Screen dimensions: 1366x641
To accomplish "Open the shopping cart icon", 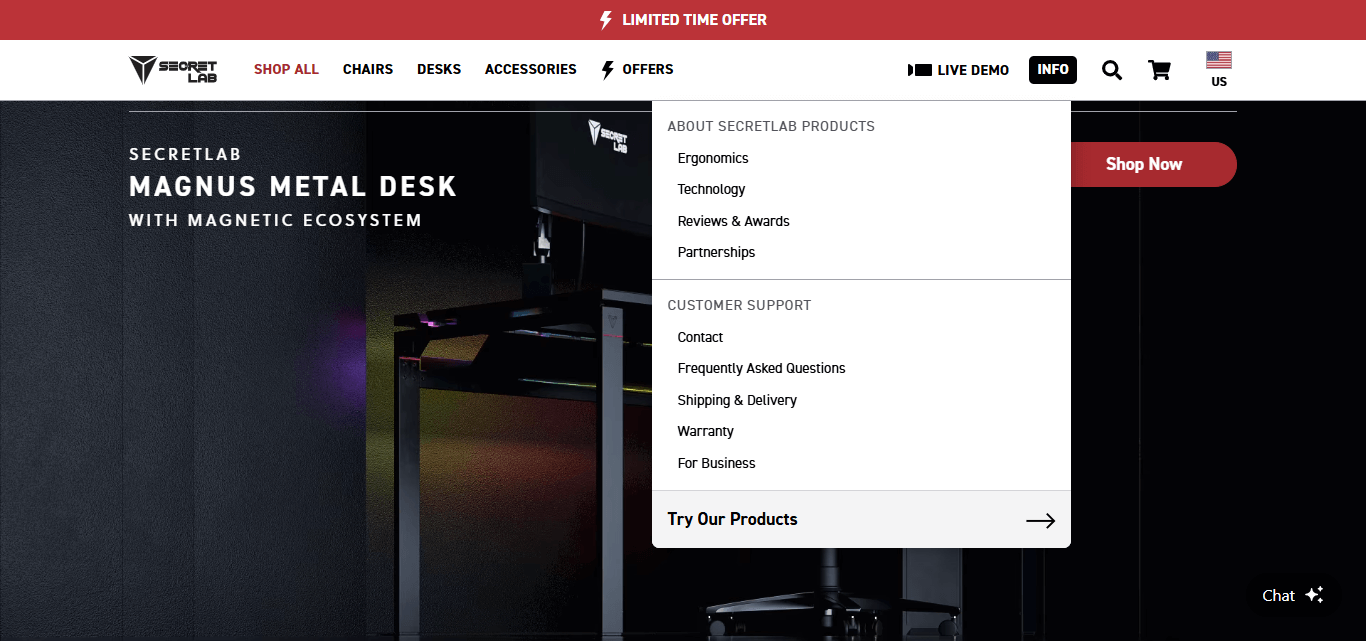I will [x=1159, y=70].
